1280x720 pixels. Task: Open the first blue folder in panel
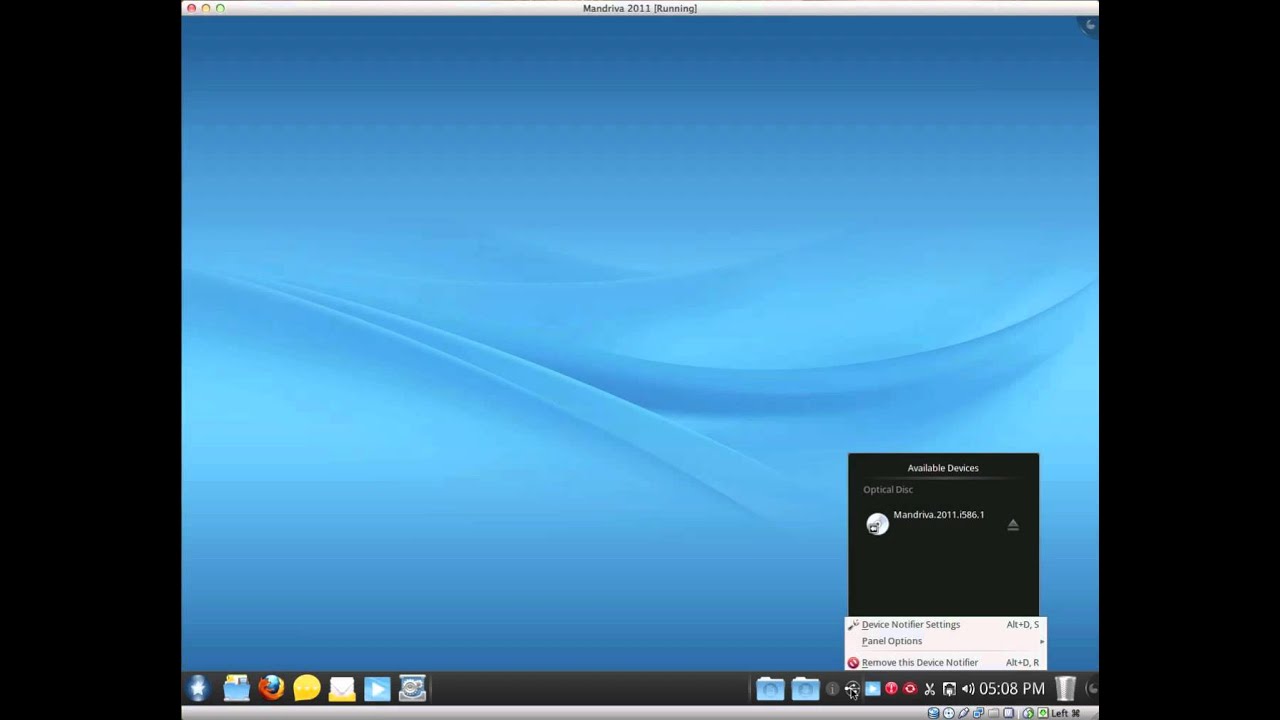click(x=770, y=688)
